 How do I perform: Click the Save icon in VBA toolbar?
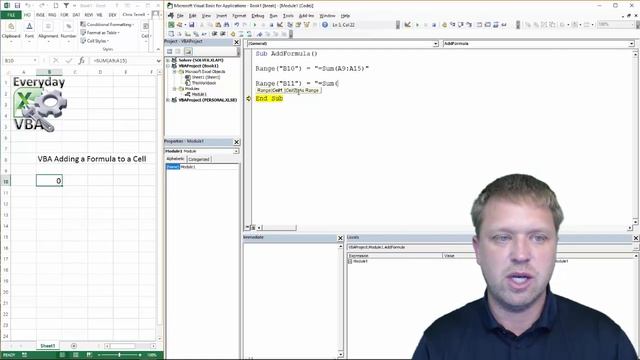191,25
